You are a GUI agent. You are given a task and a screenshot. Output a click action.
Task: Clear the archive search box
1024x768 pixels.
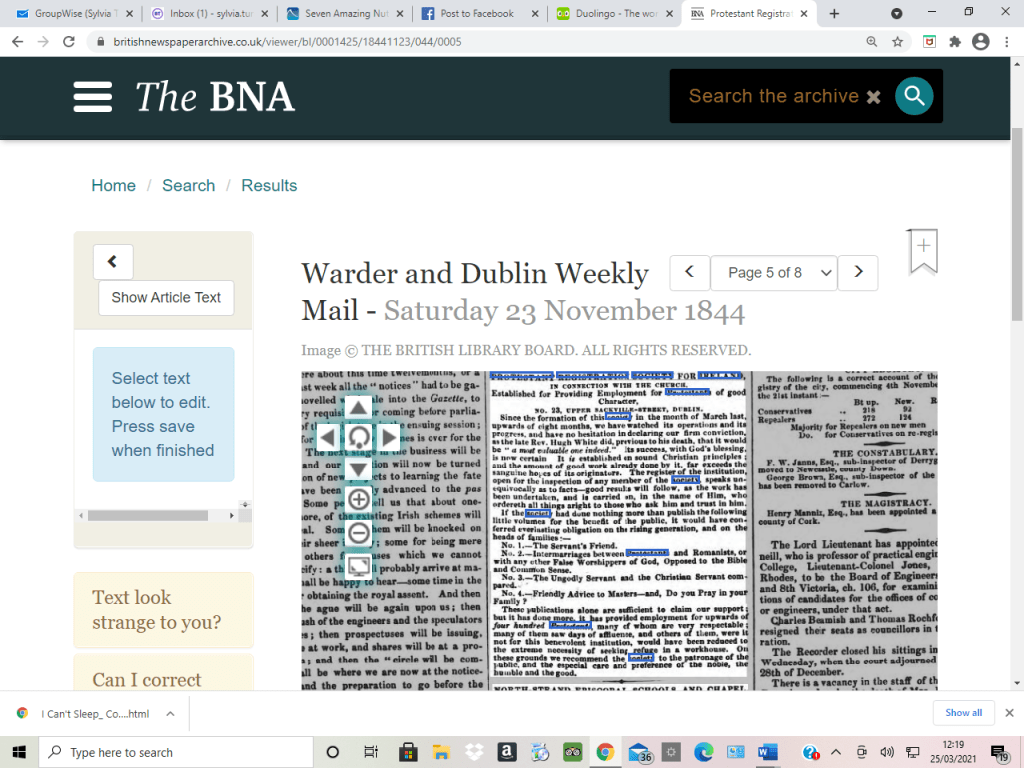[x=873, y=97]
